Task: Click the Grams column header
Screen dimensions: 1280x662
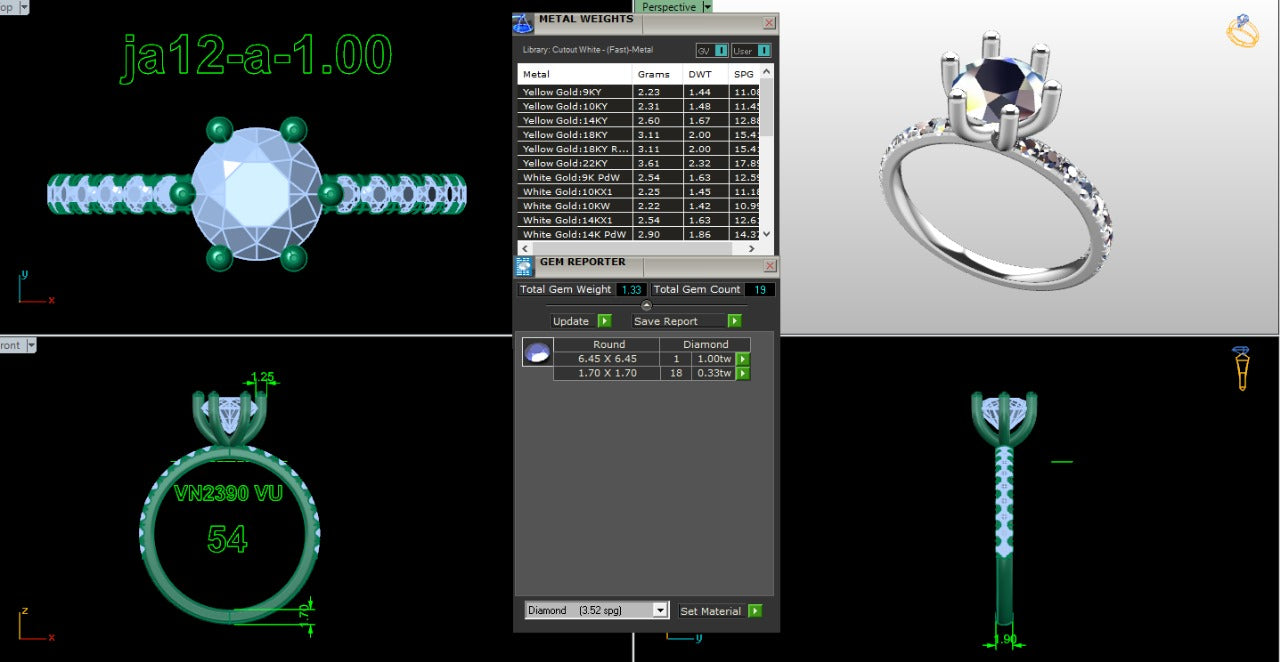Action: point(658,74)
